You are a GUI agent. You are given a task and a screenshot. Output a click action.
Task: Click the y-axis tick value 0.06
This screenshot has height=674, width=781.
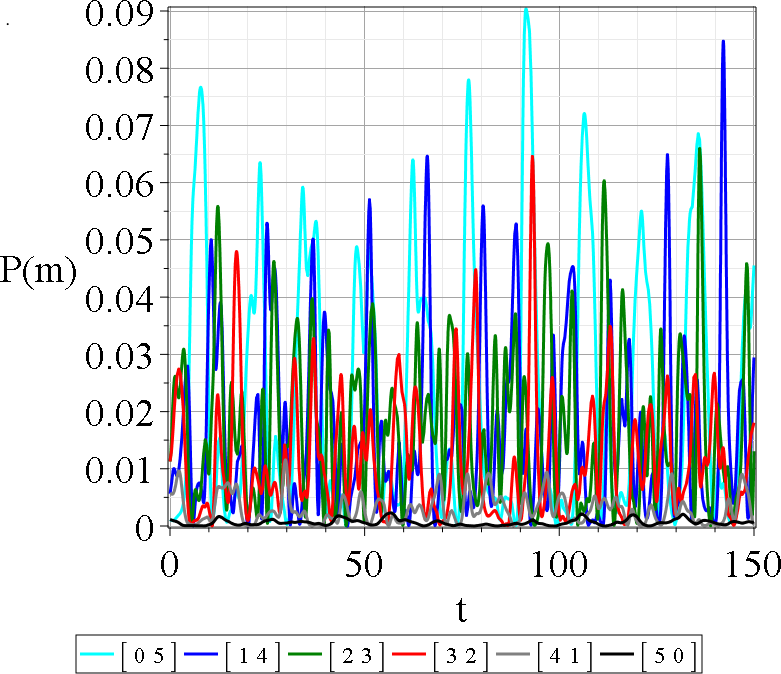click(x=120, y=184)
